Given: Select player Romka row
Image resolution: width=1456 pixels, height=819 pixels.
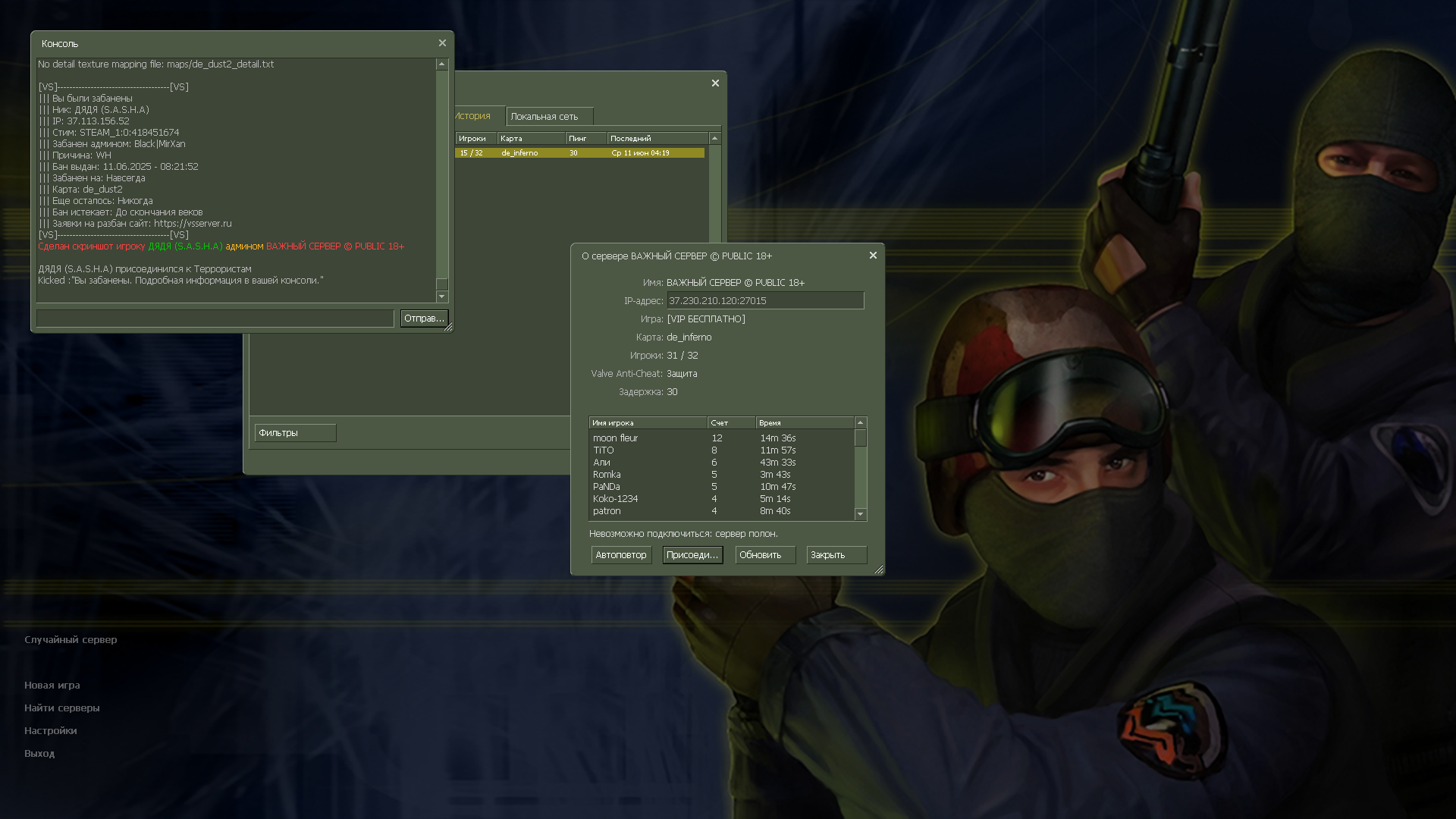Looking at the screenshot, I should point(721,475).
